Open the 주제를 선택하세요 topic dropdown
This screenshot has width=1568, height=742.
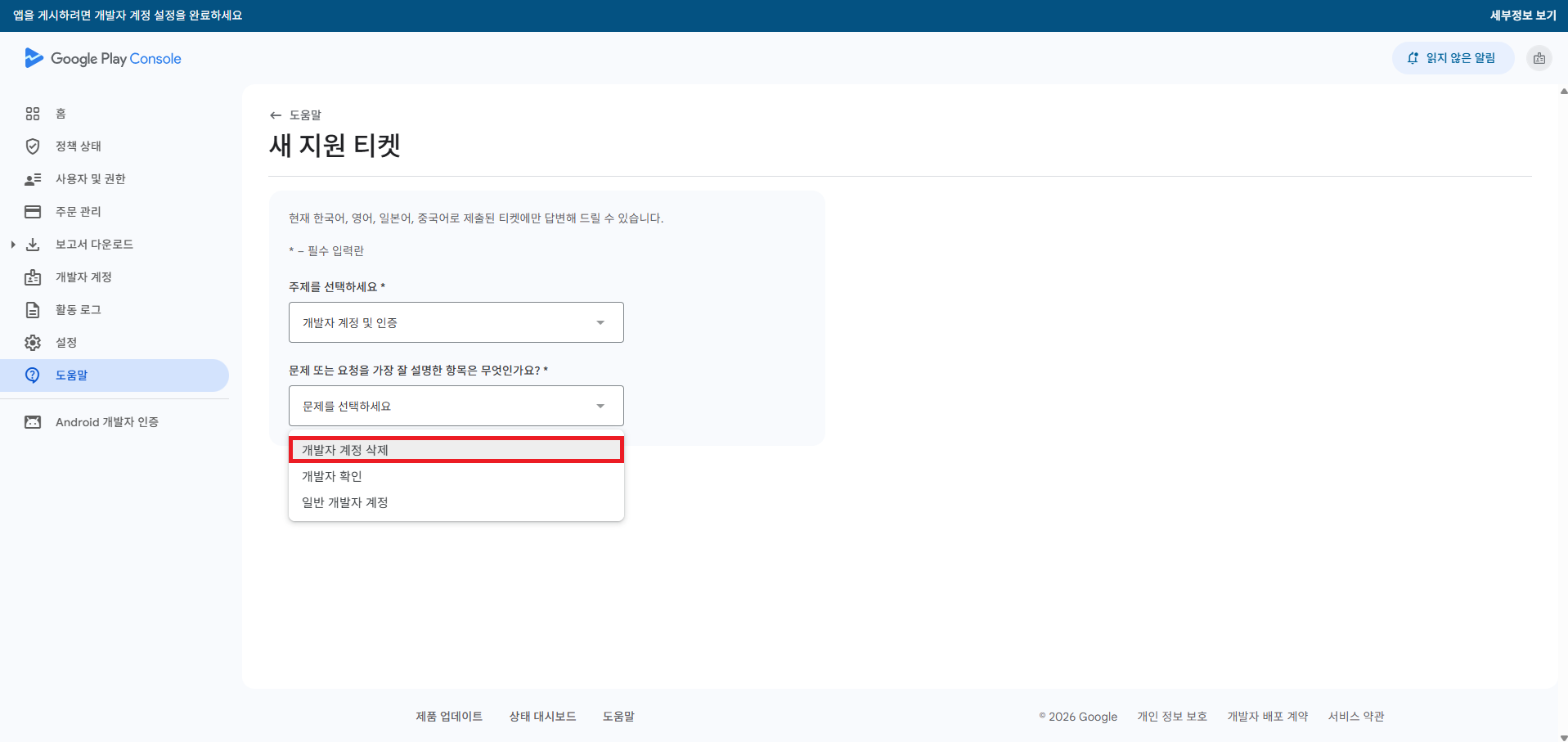pos(456,322)
